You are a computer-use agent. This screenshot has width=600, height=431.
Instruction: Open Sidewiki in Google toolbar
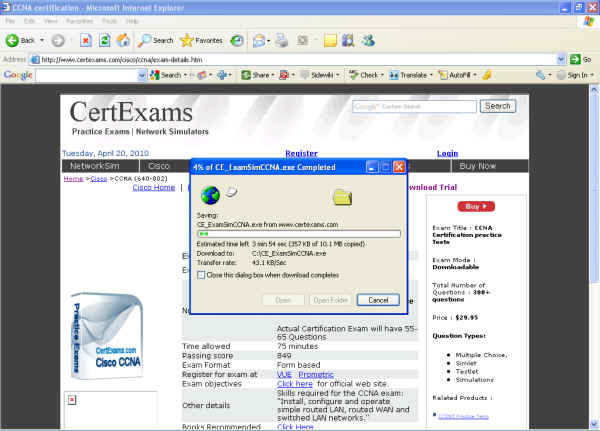(317, 75)
